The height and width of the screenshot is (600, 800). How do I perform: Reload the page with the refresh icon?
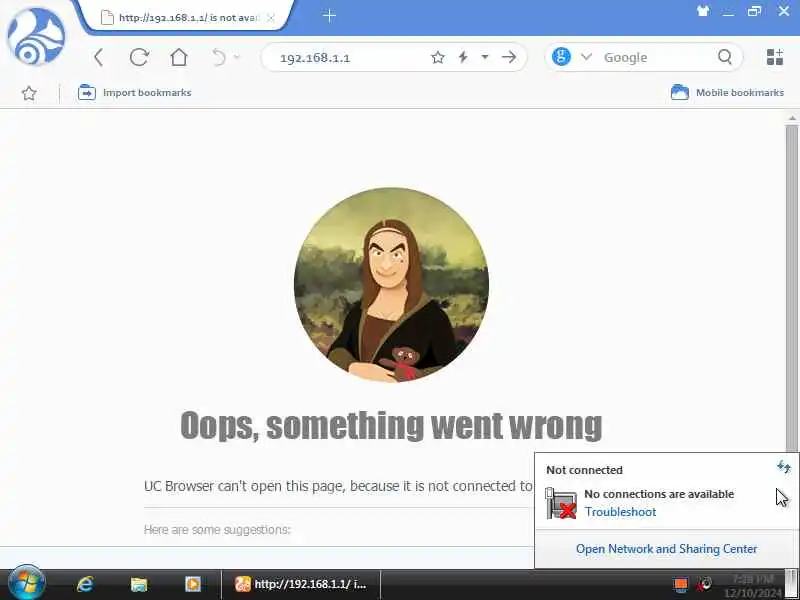[x=139, y=57]
